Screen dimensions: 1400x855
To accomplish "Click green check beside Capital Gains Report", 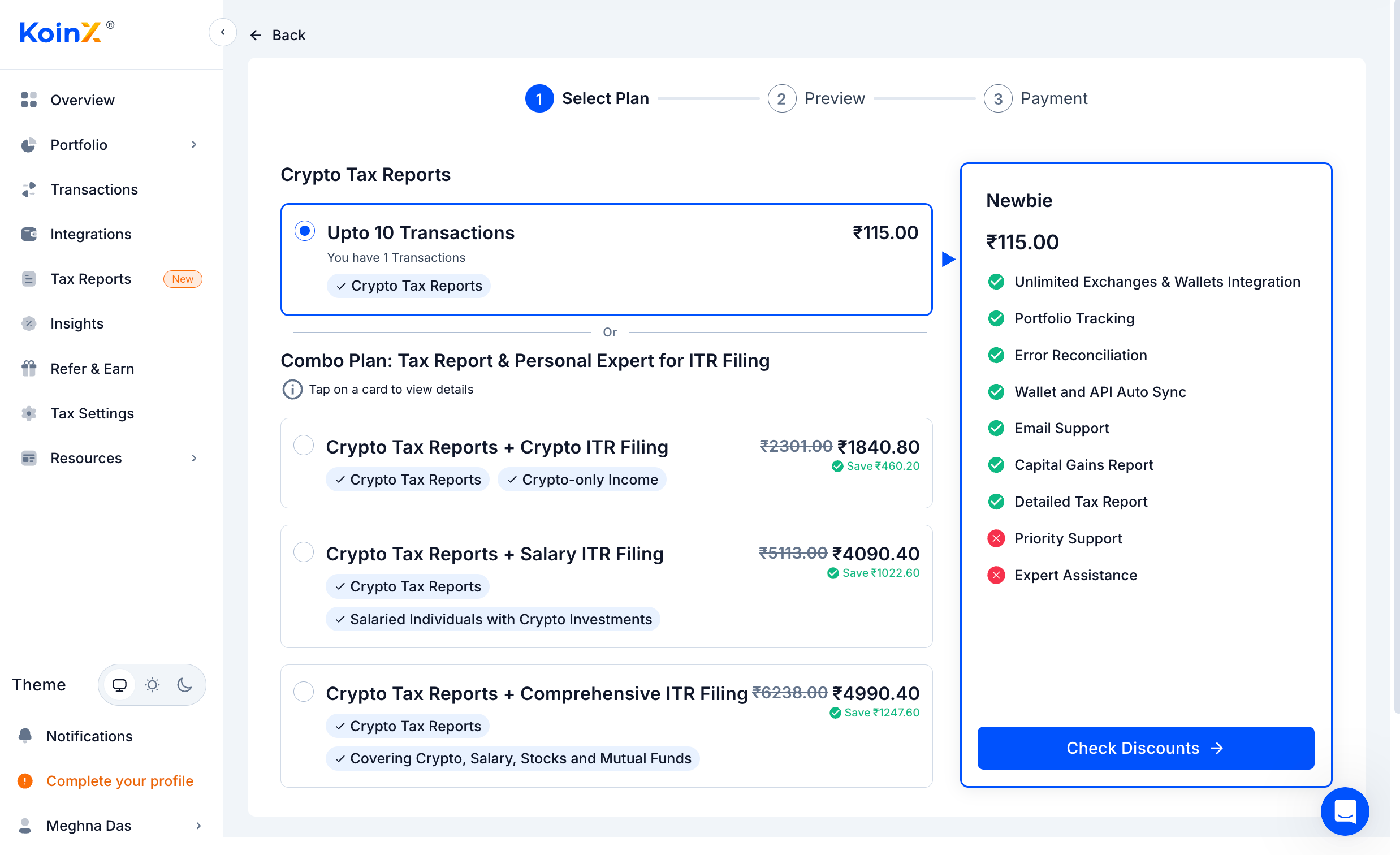I will point(996,465).
